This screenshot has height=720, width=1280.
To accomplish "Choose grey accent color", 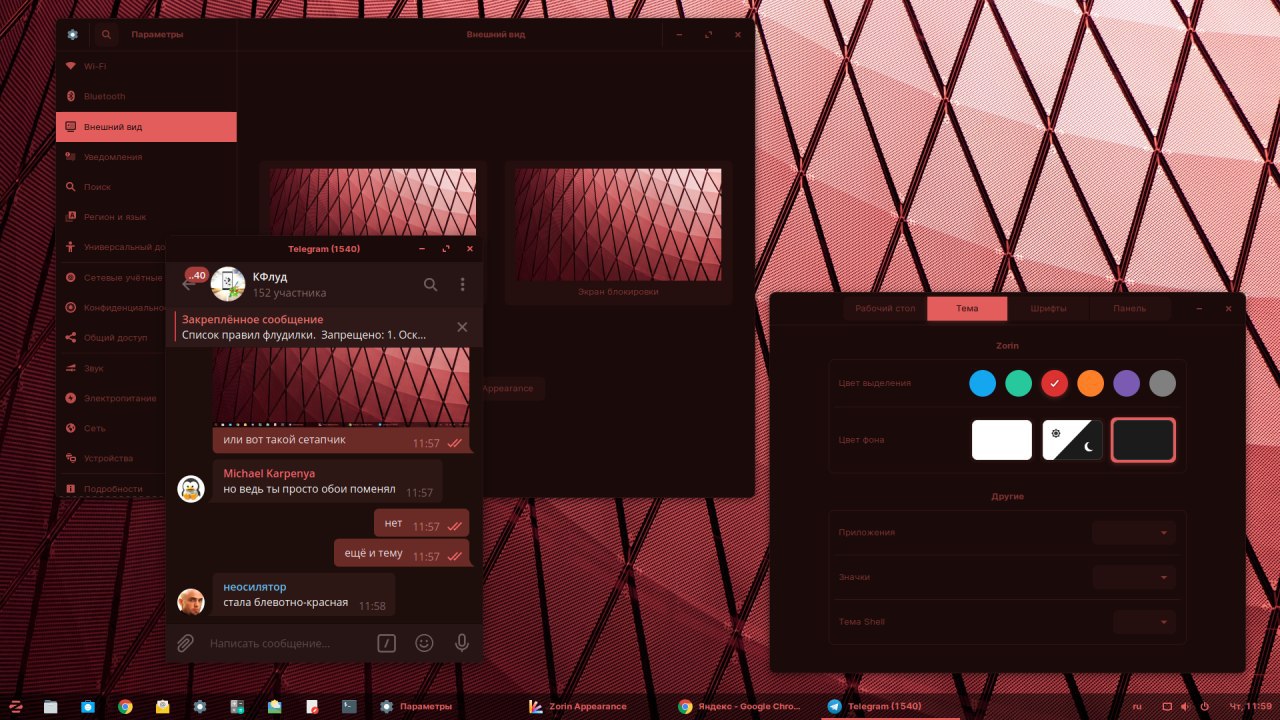I will tap(1162, 383).
